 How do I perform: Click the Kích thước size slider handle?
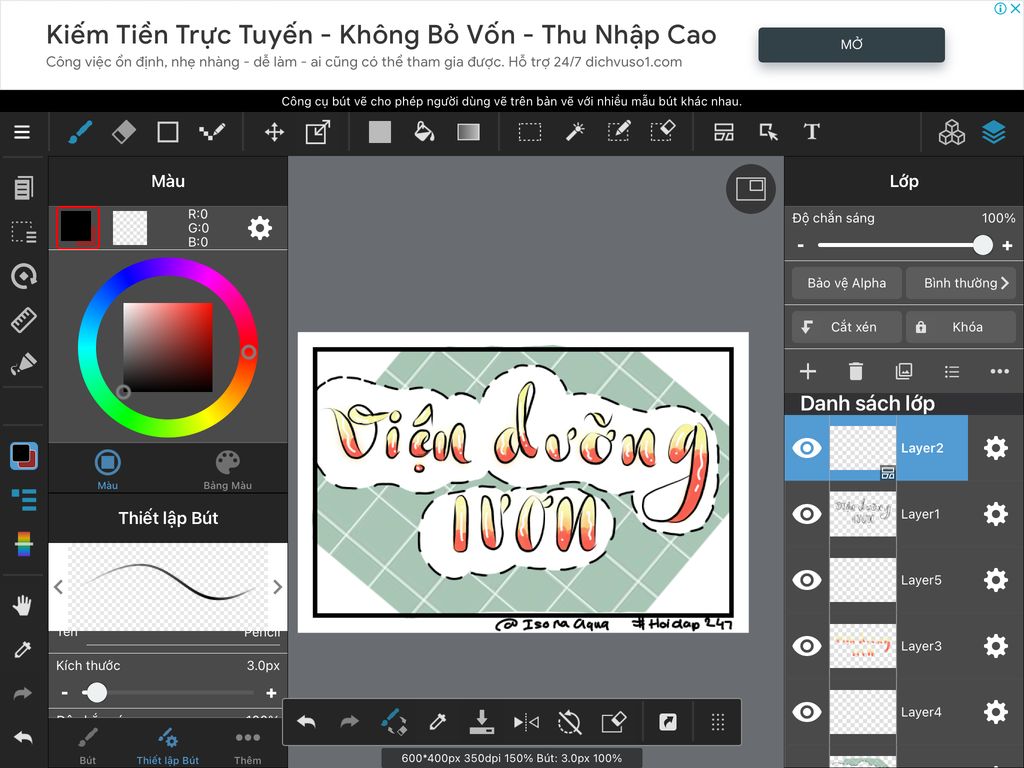pyautogui.click(x=96, y=692)
